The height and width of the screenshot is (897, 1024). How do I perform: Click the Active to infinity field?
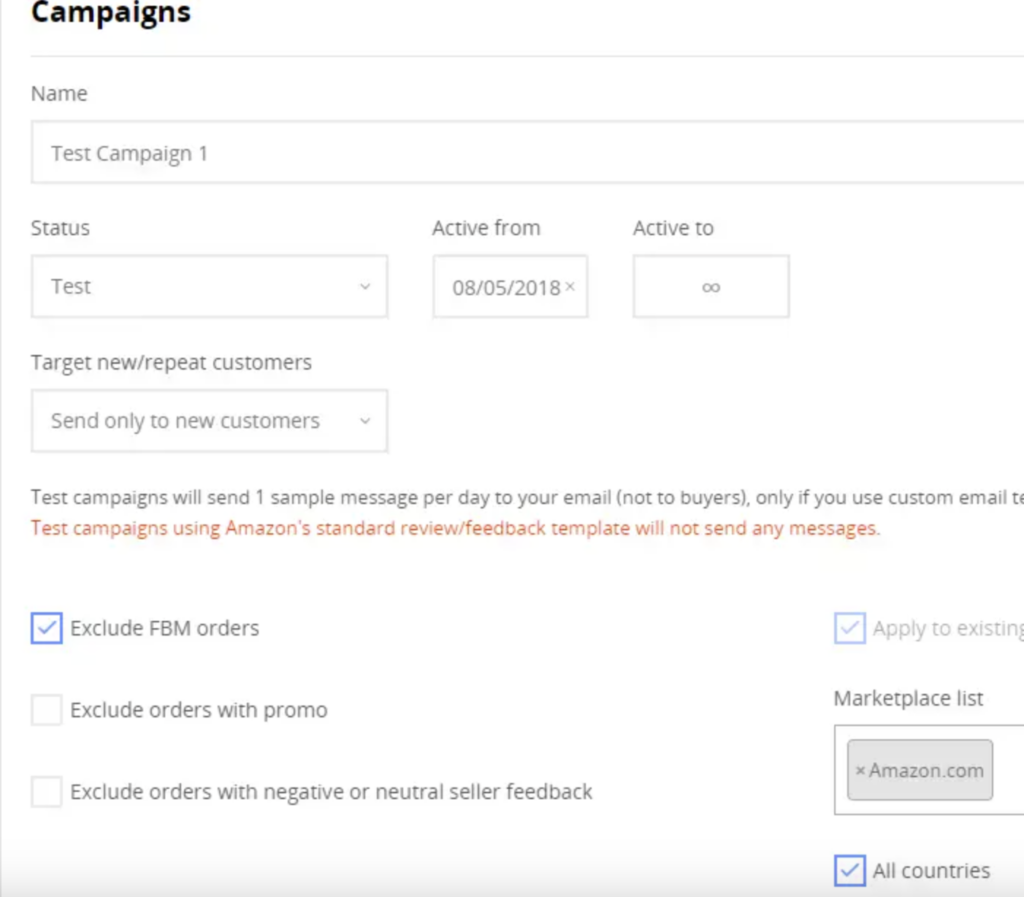click(x=711, y=287)
